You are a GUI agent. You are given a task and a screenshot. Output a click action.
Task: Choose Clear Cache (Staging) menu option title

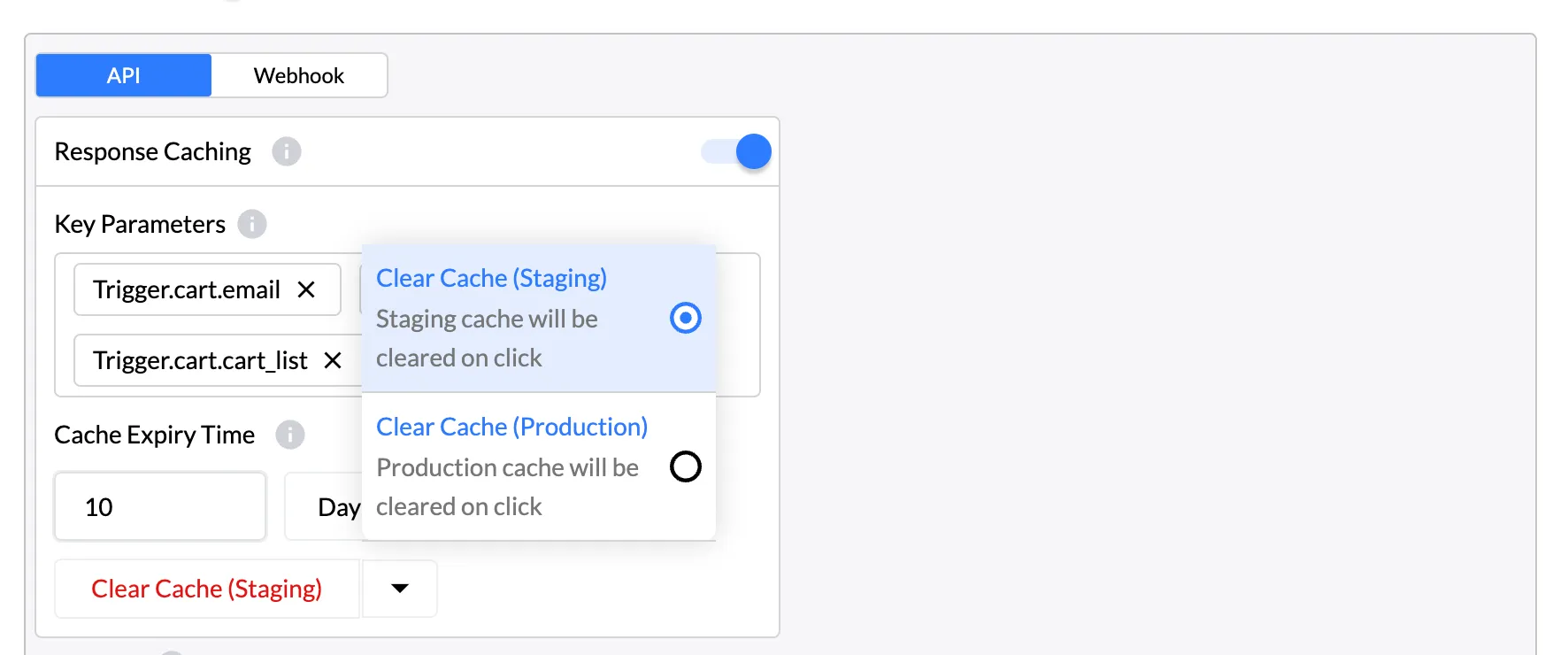(x=491, y=278)
